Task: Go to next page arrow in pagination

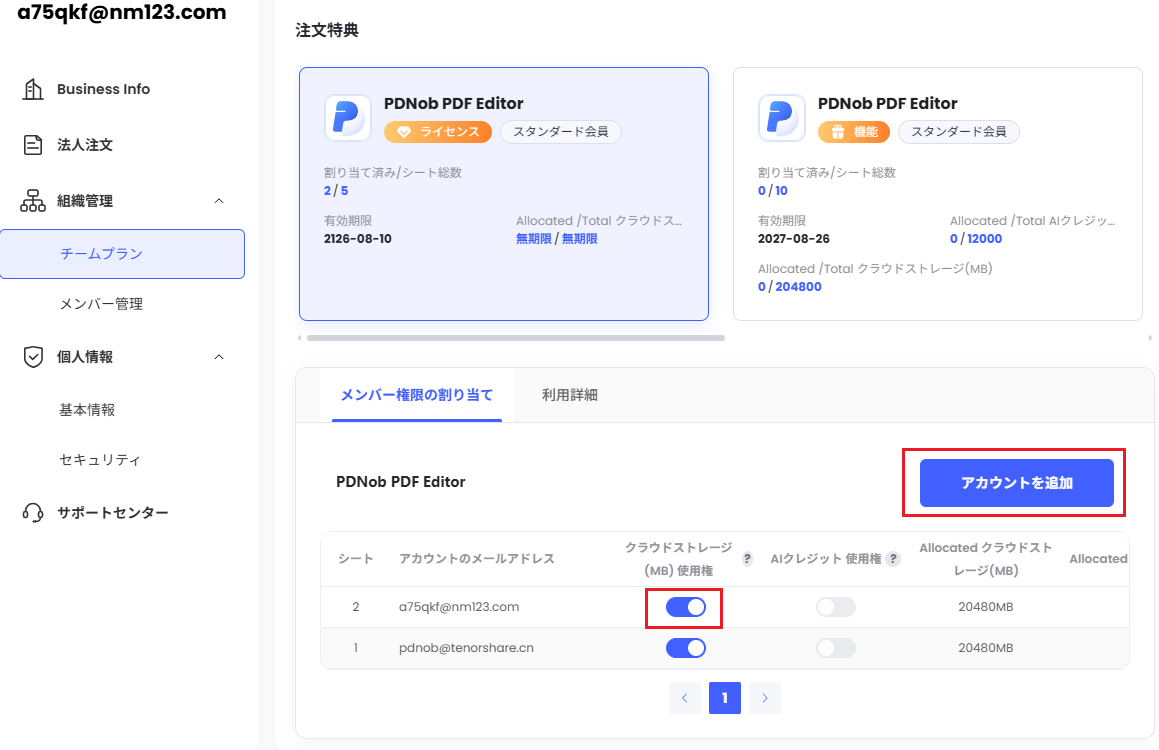Action: 765,698
